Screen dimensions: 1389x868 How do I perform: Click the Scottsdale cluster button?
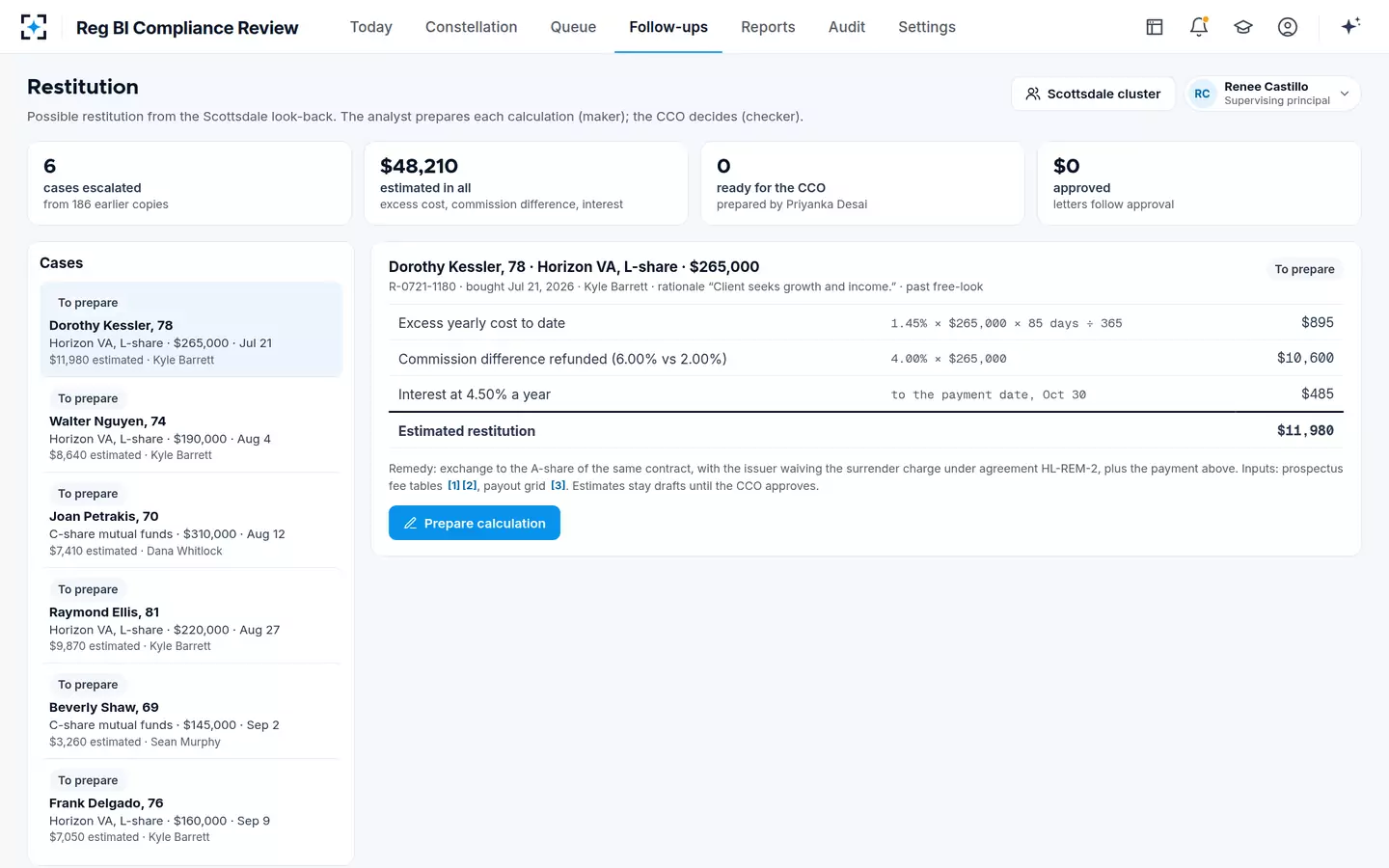coord(1093,94)
